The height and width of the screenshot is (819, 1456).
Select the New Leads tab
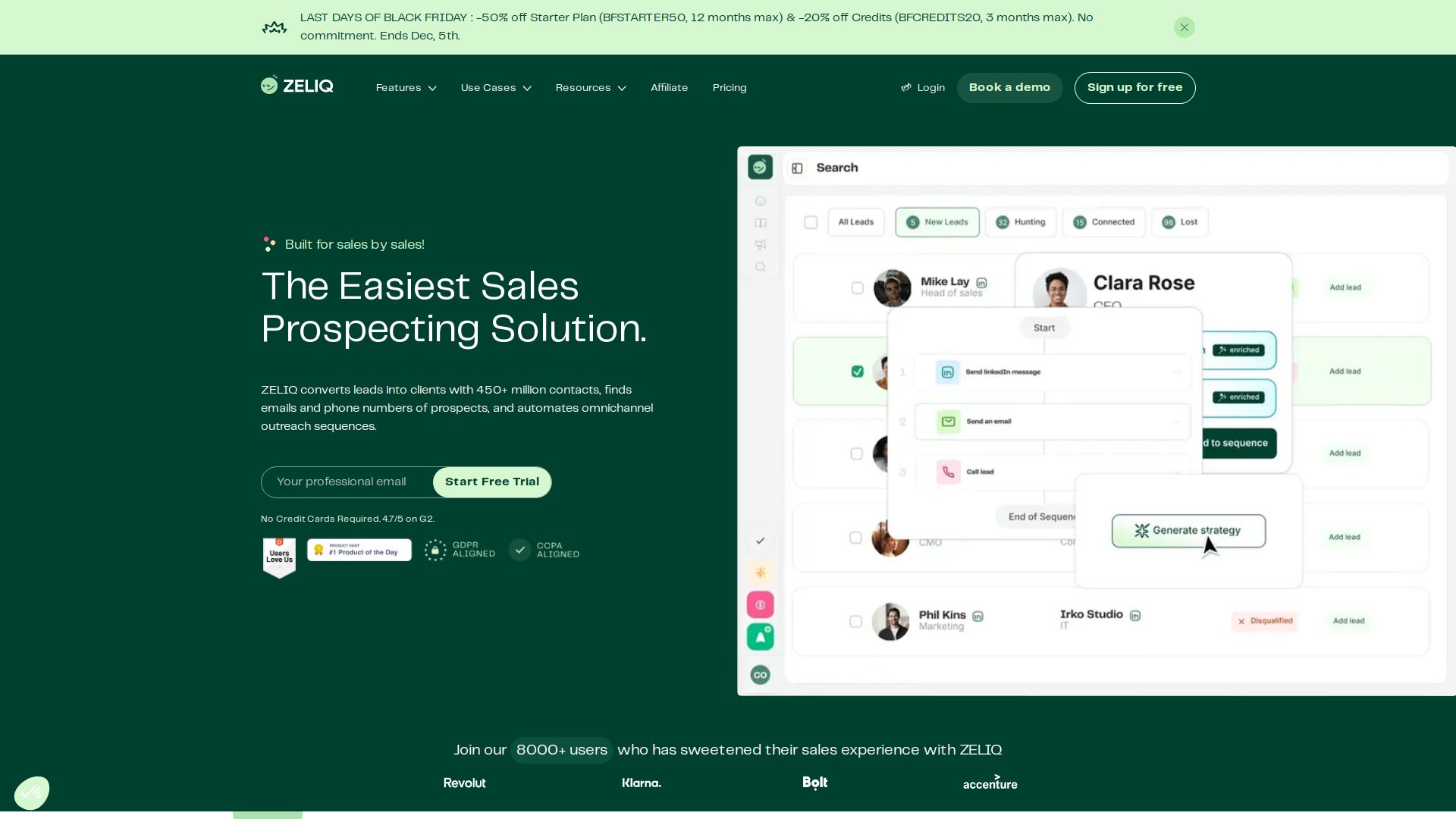coord(937,222)
